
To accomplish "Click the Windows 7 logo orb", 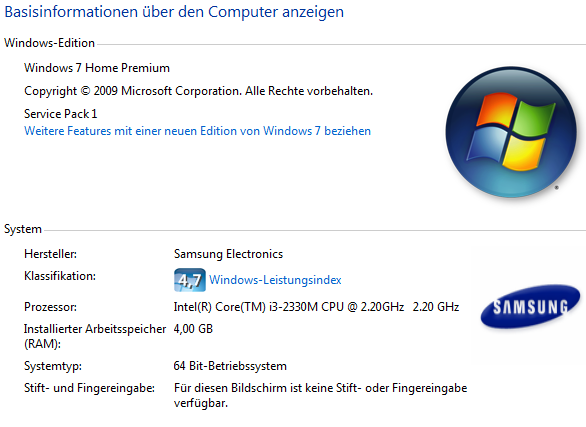I will [511, 132].
